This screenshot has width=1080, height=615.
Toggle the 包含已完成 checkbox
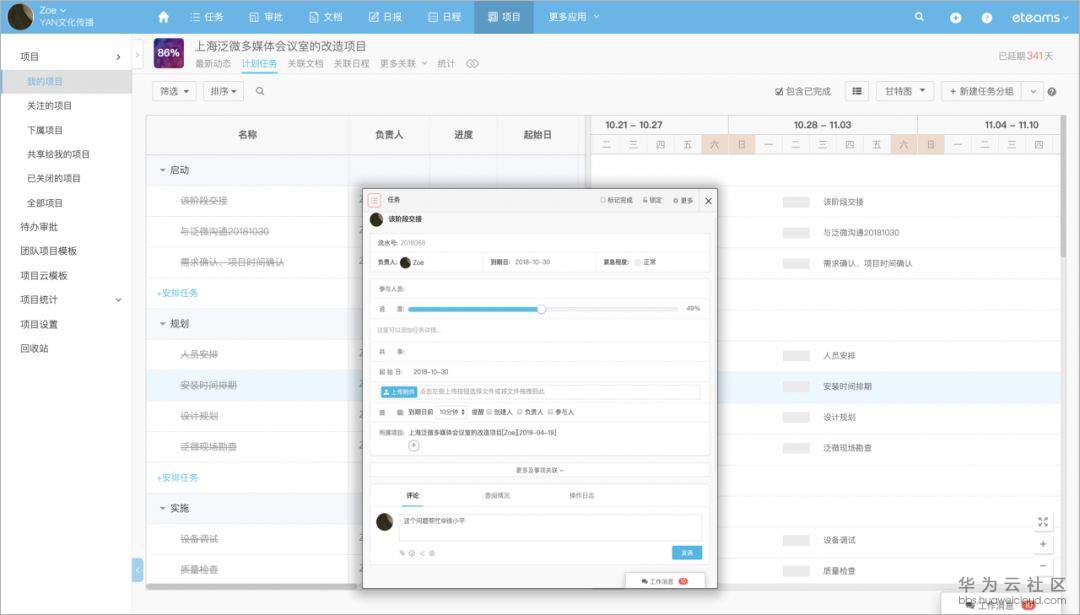point(779,91)
